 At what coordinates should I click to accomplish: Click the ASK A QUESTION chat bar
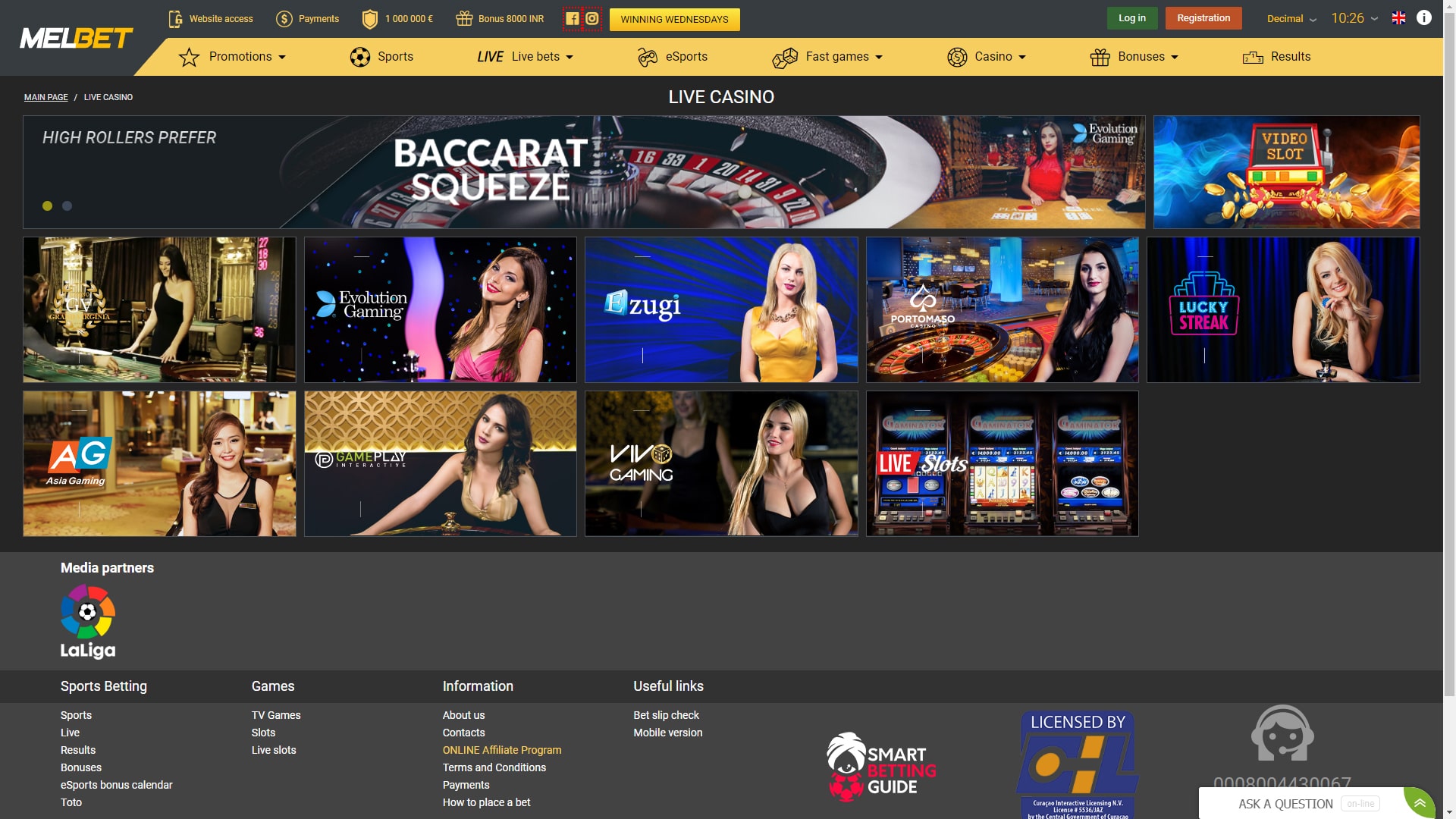pyautogui.click(x=1285, y=804)
